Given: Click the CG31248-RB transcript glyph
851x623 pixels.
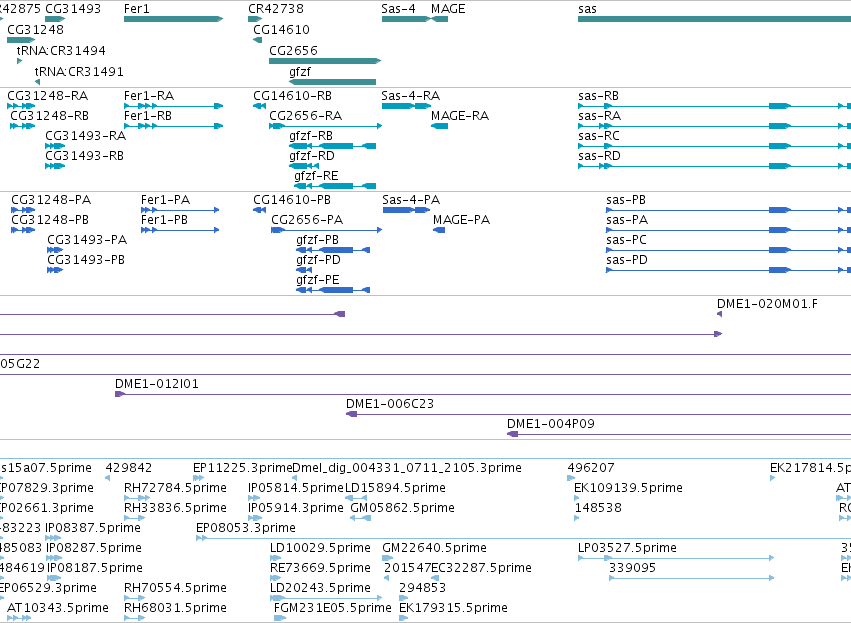Looking at the screenshot, I should (x=23, y=126).
